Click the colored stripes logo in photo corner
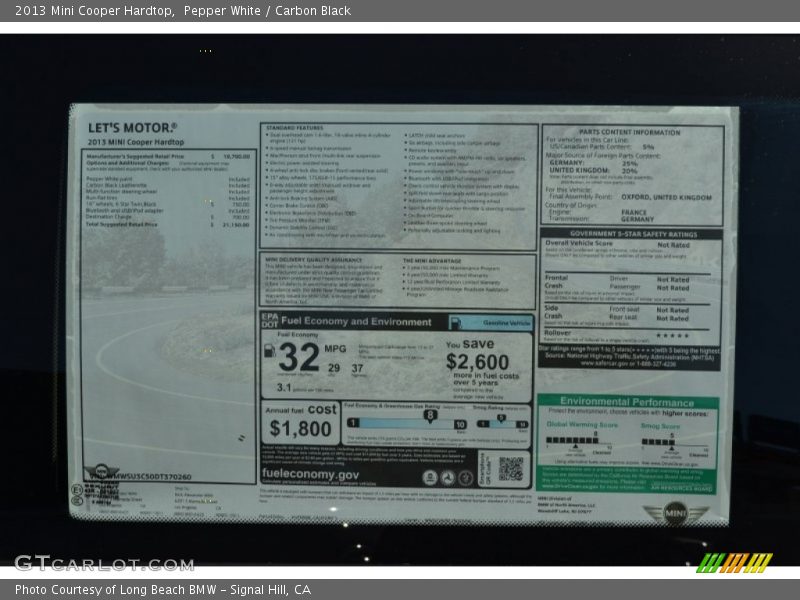 734,563
